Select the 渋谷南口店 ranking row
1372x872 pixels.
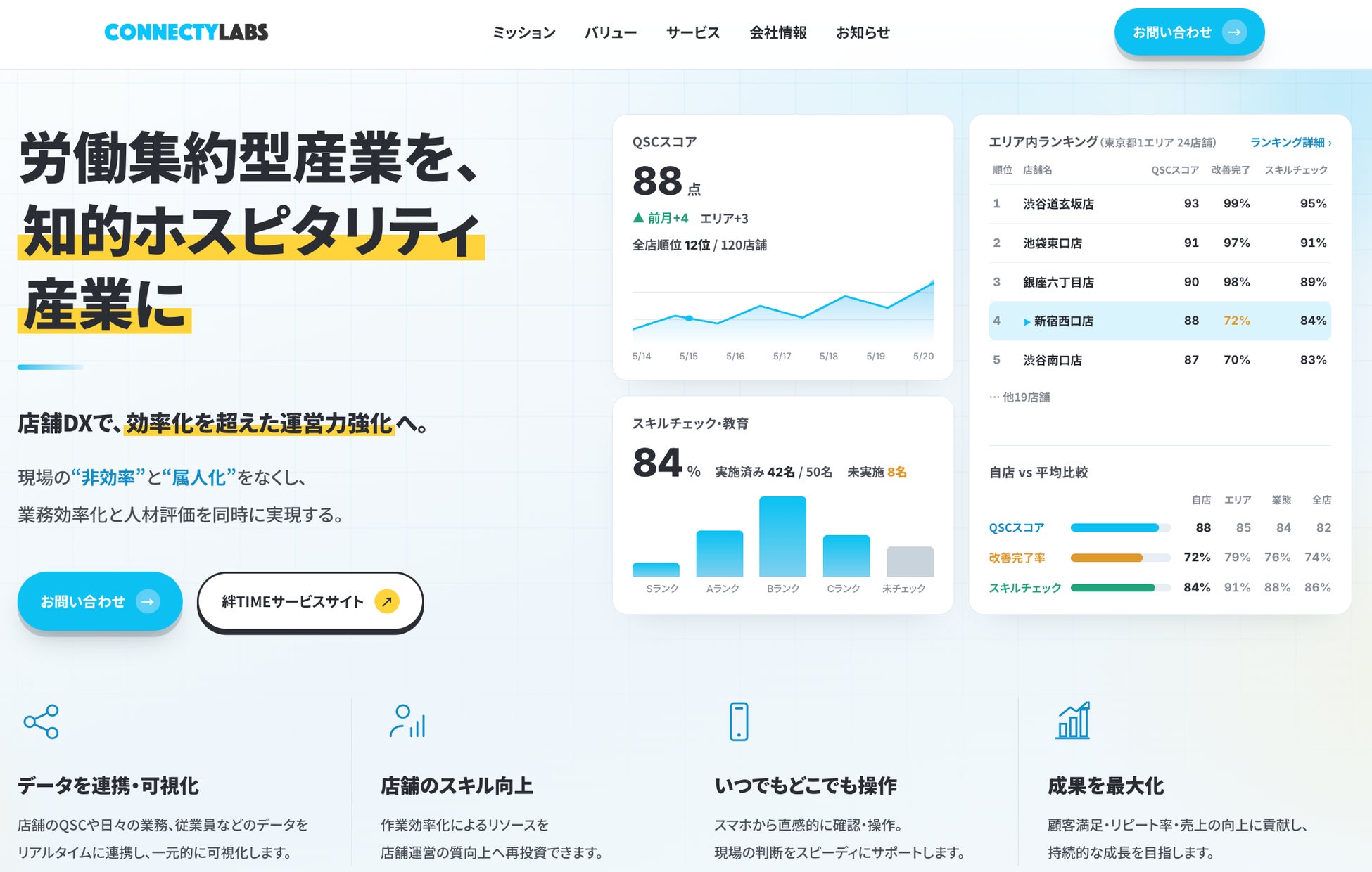pos(1160,360)
